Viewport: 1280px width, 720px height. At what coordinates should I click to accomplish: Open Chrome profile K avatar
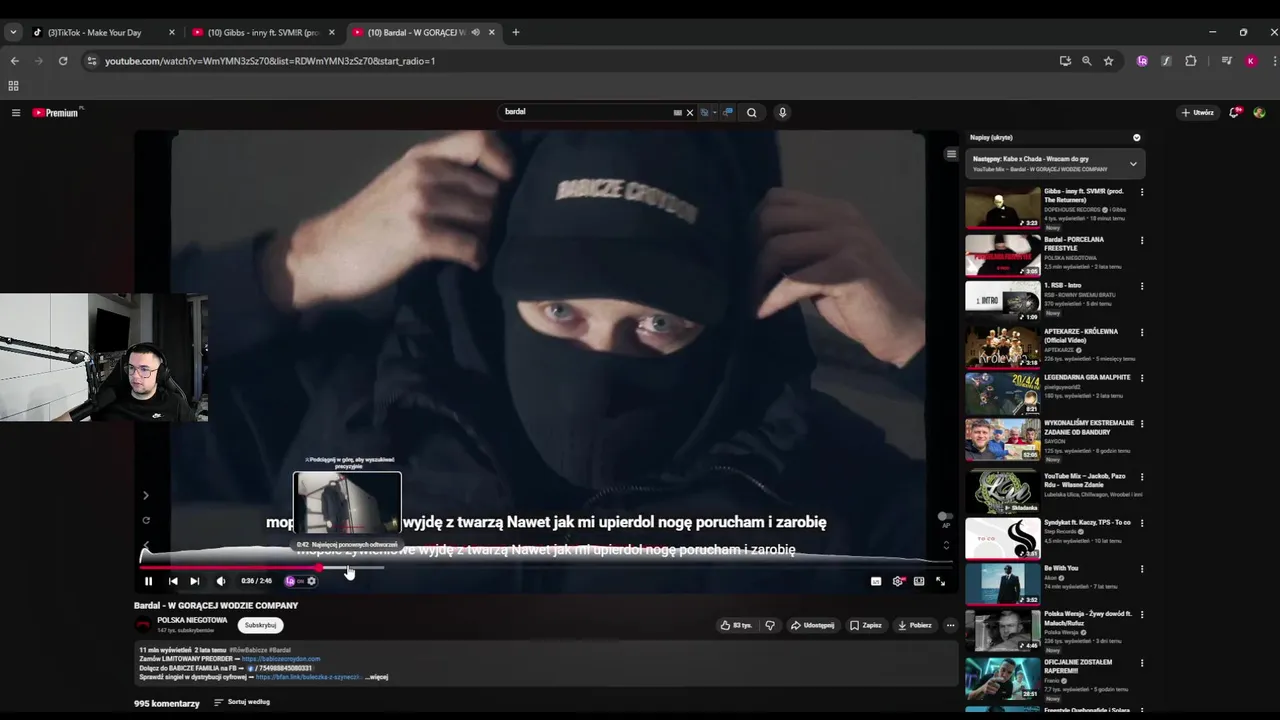click(x=1251, y=61)
